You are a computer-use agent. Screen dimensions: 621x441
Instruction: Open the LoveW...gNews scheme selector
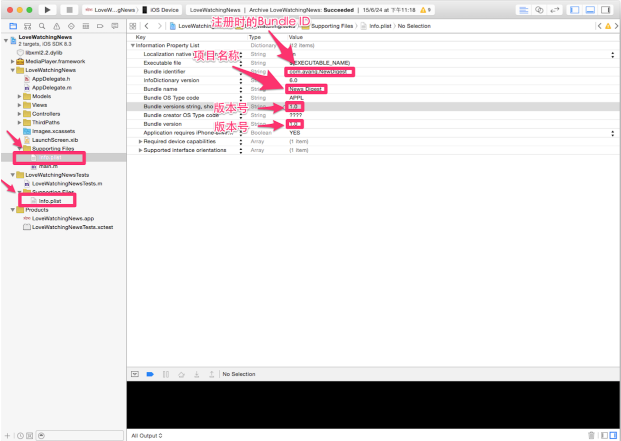click(x=111, y=10)
